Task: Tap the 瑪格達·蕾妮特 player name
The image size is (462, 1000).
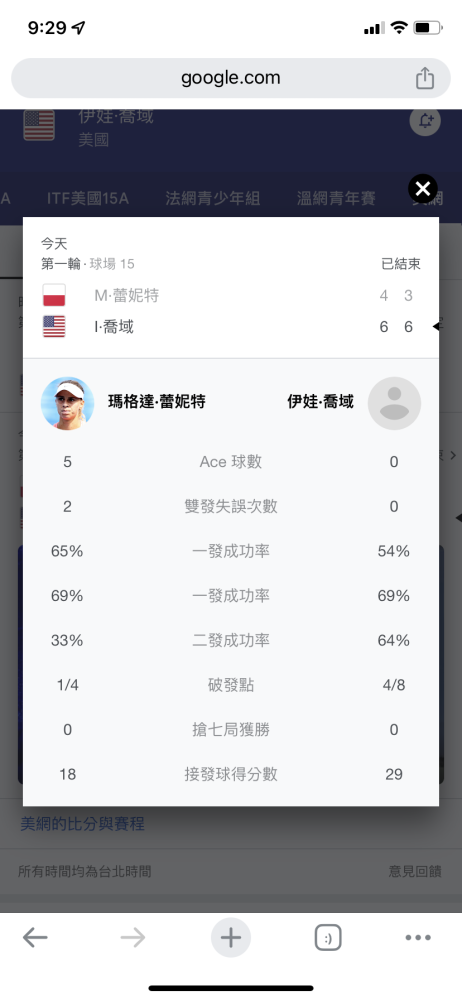Action: (157, 402)
